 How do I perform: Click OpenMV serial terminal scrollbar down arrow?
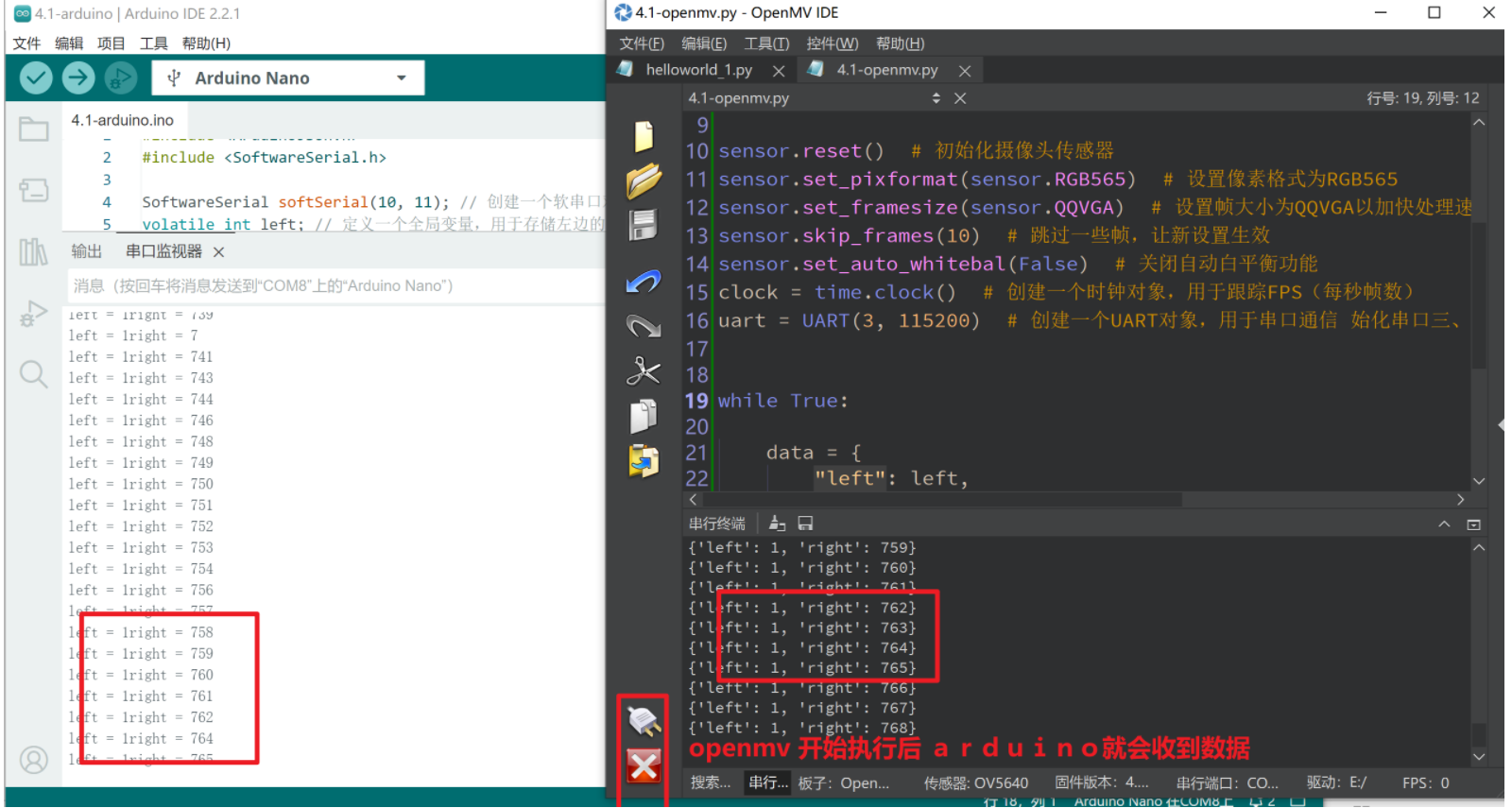[1479, 756]
